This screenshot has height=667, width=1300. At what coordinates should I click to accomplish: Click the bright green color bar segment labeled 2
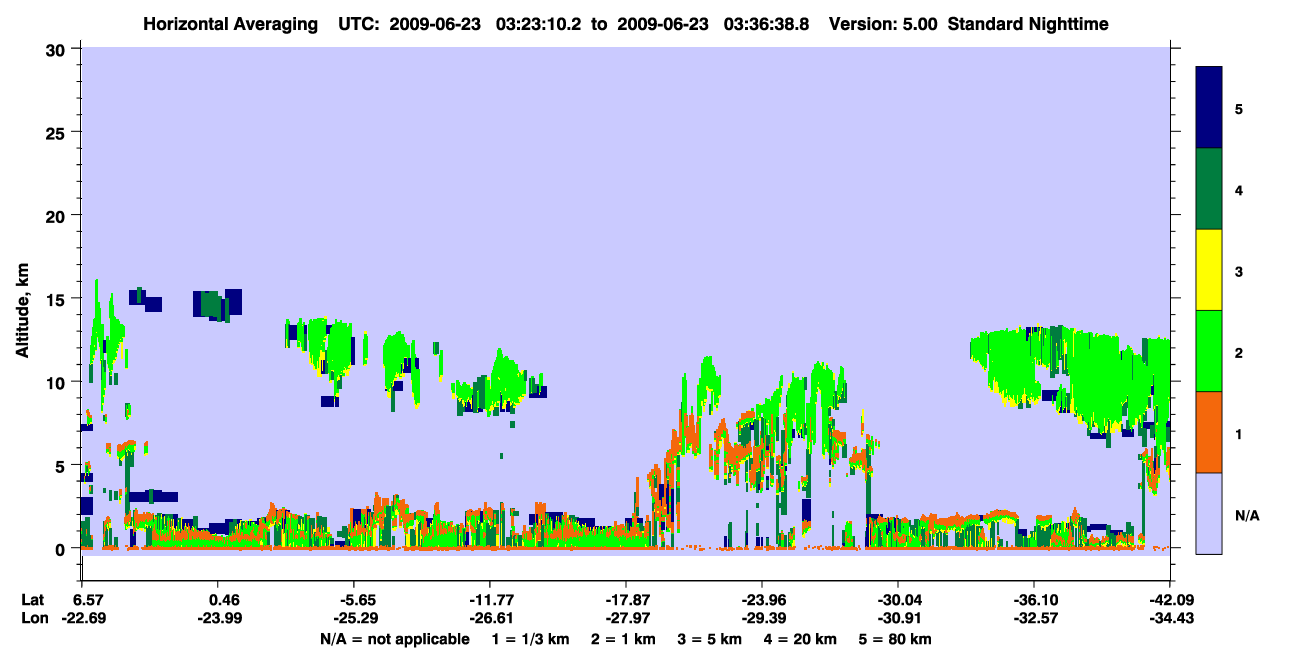pos(1209,351)
